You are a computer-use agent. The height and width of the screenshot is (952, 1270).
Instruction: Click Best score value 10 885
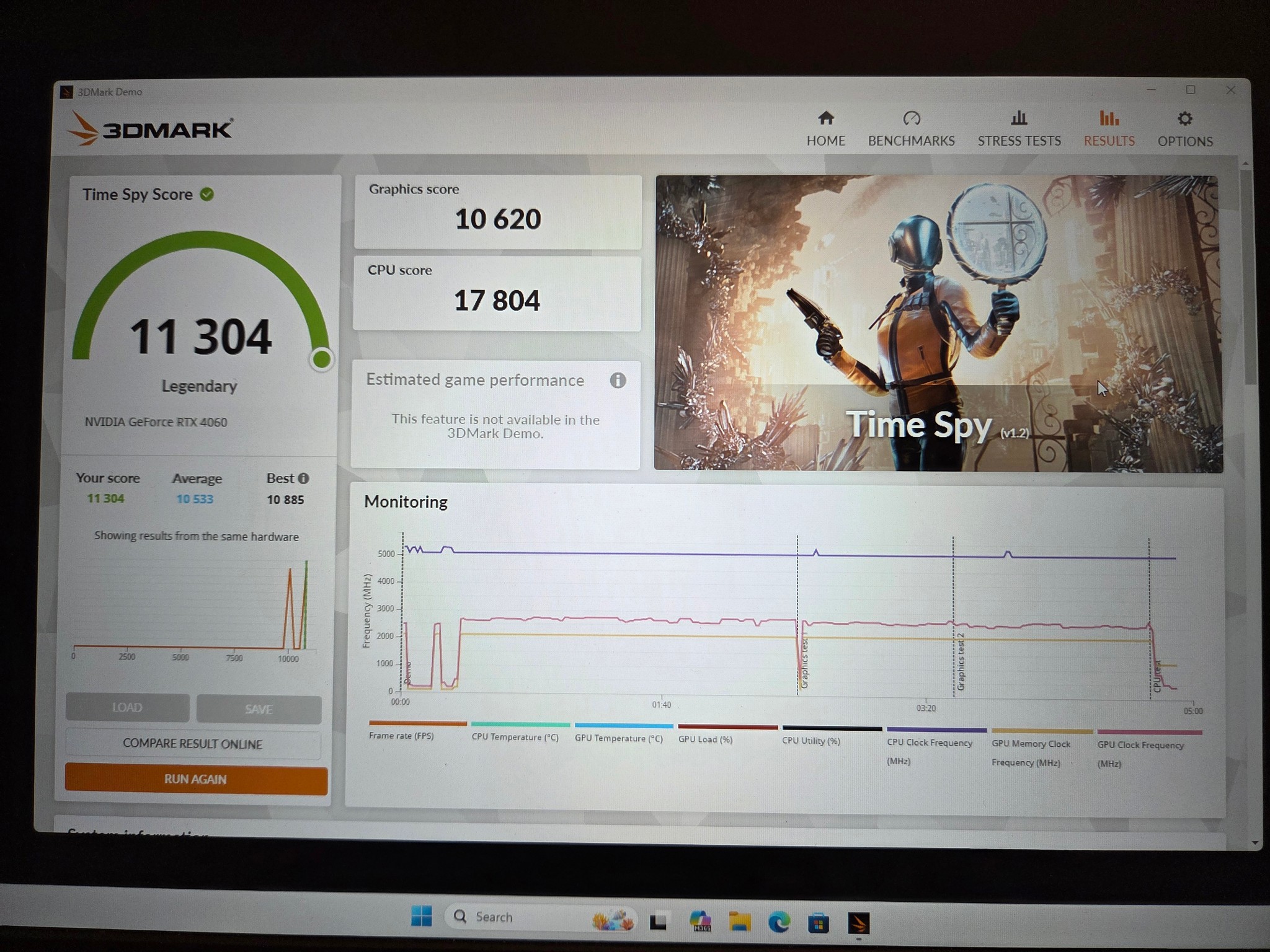coord(285,500)
